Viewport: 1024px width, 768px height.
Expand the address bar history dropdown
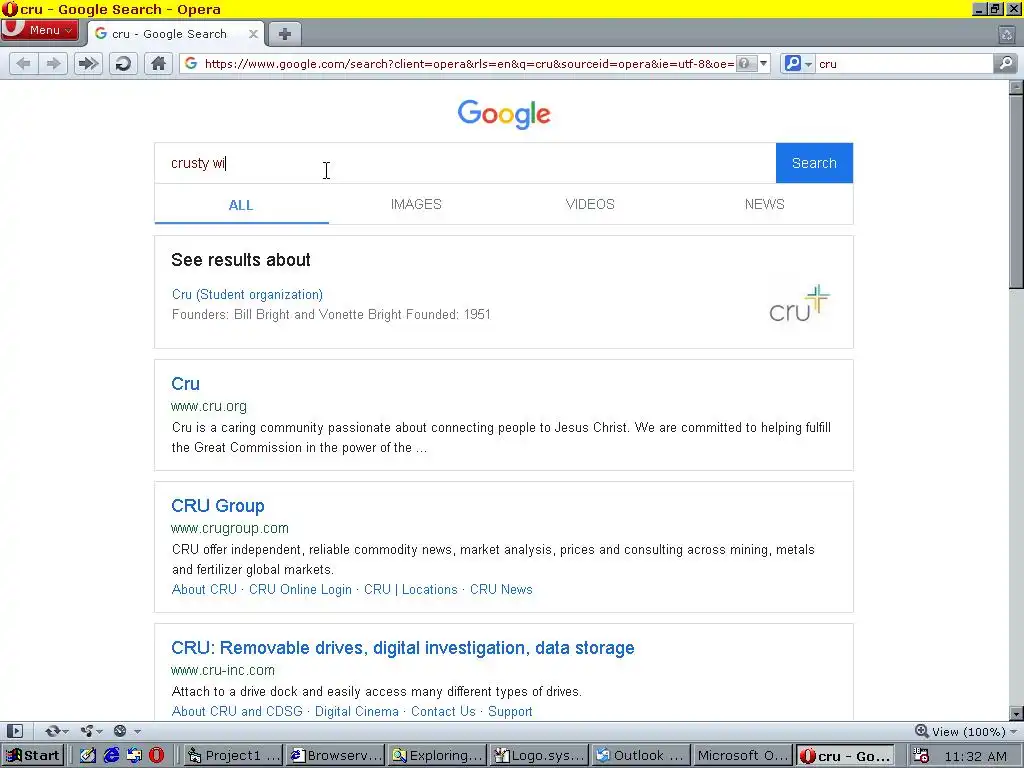point(763,63)
